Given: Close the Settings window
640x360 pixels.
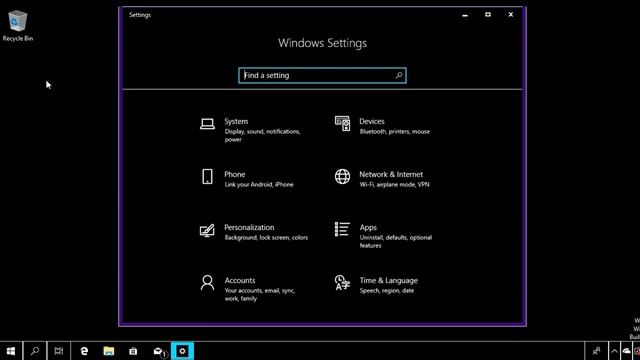Looking at the screenshot, I should pyautogui.click(x=511, y=15).
